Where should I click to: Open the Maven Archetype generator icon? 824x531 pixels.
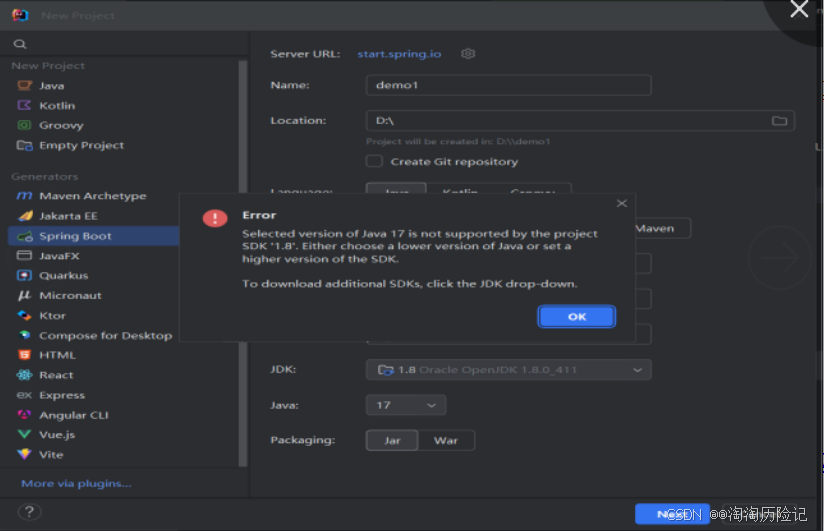click(x=24, y=196)
